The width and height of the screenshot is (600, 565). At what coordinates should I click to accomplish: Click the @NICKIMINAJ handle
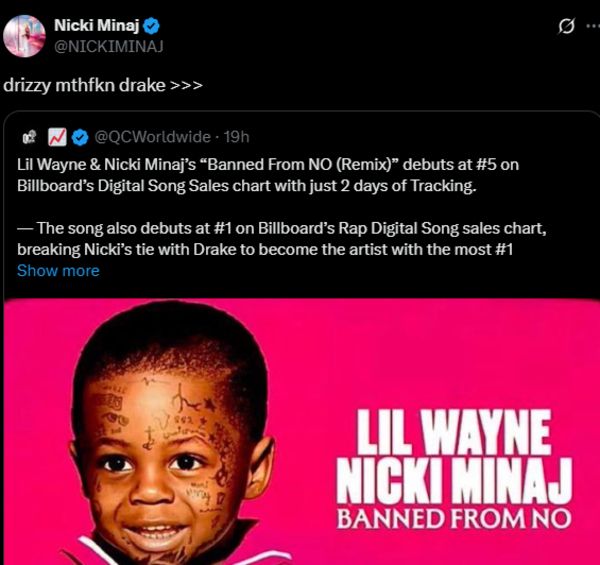coord(109,47)
